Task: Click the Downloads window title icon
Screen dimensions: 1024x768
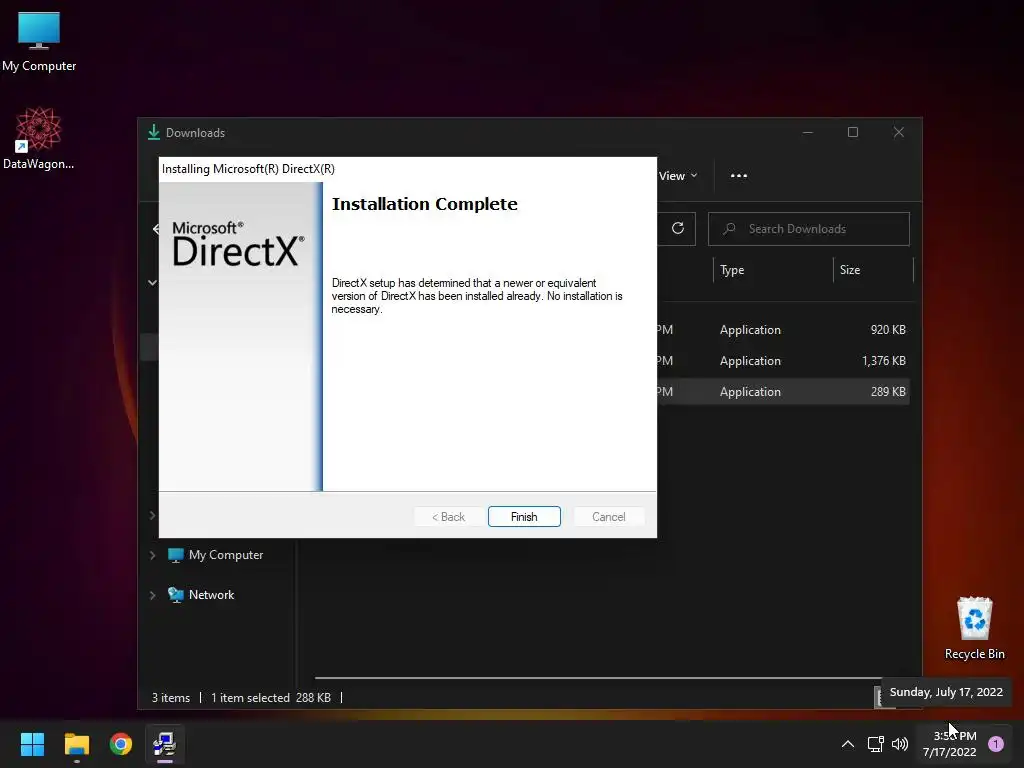Action: [153, 132]
